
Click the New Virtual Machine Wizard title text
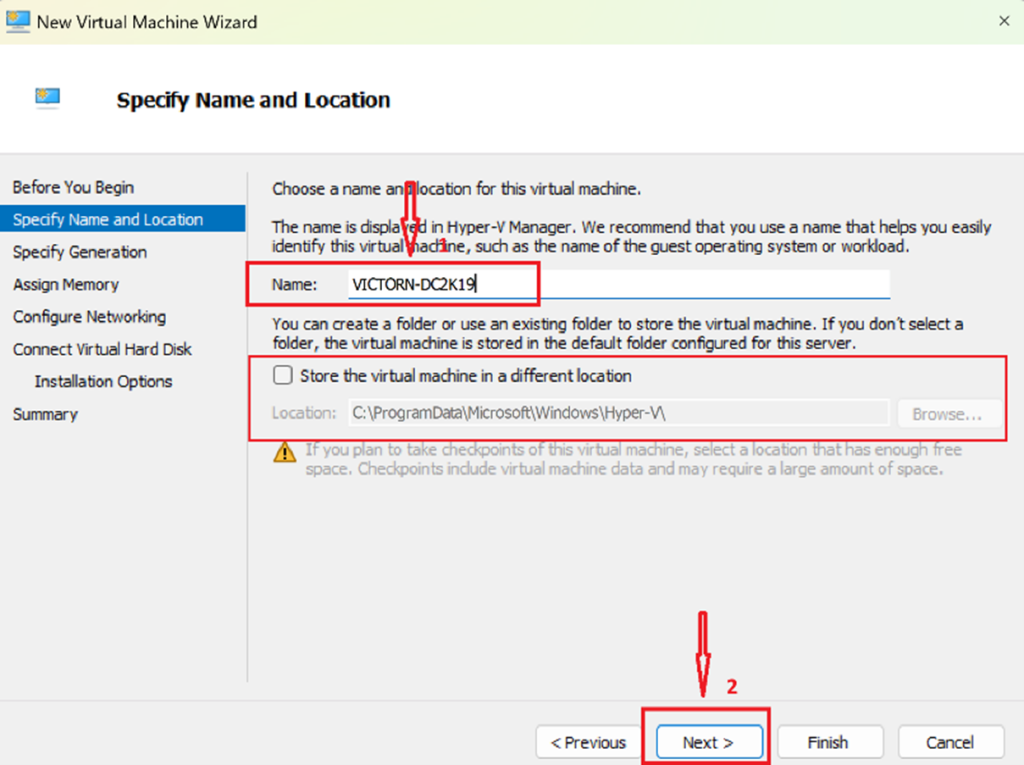click(147, 22)
